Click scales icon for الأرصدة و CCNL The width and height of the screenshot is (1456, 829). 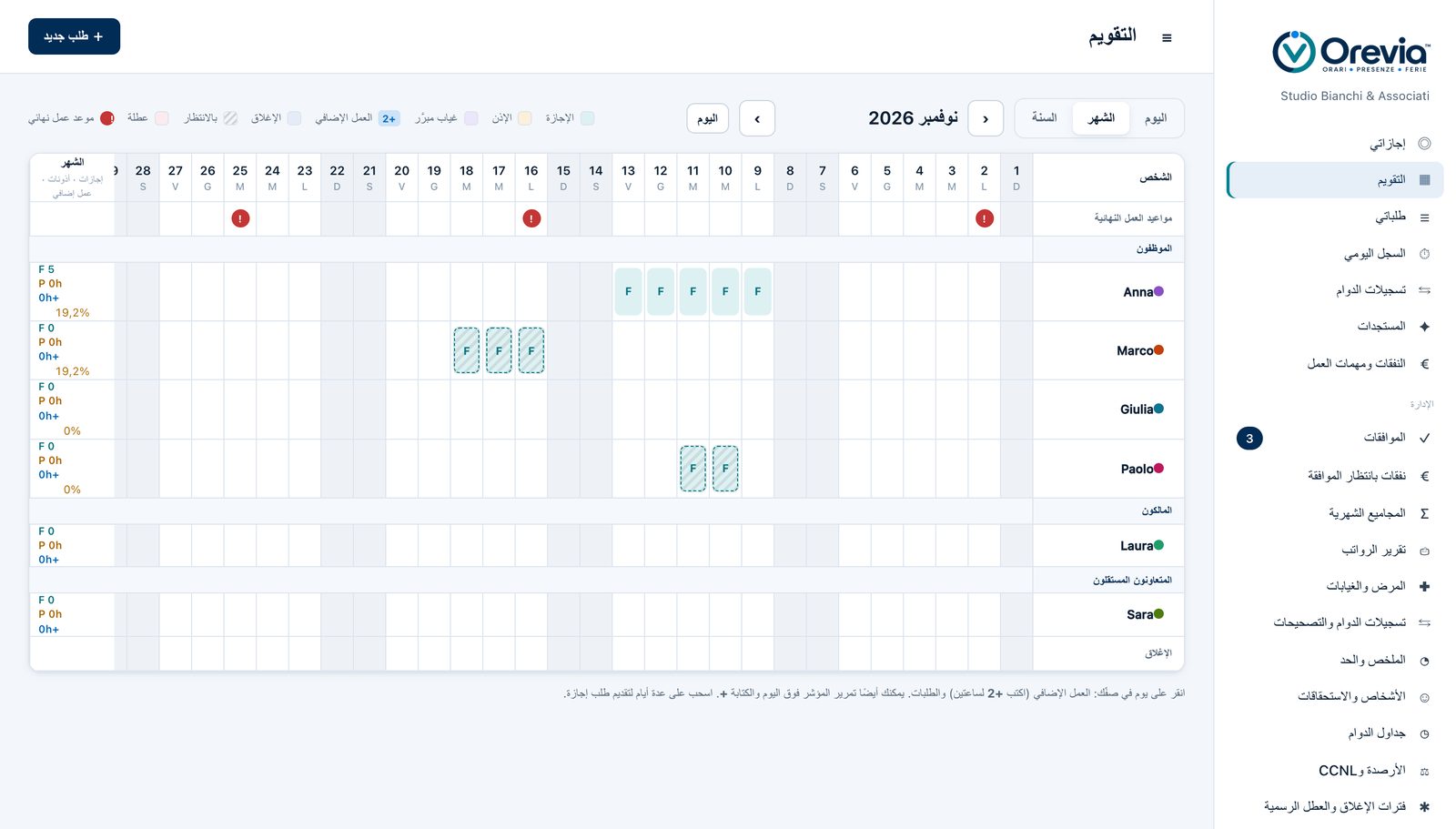pos(1424,771)
